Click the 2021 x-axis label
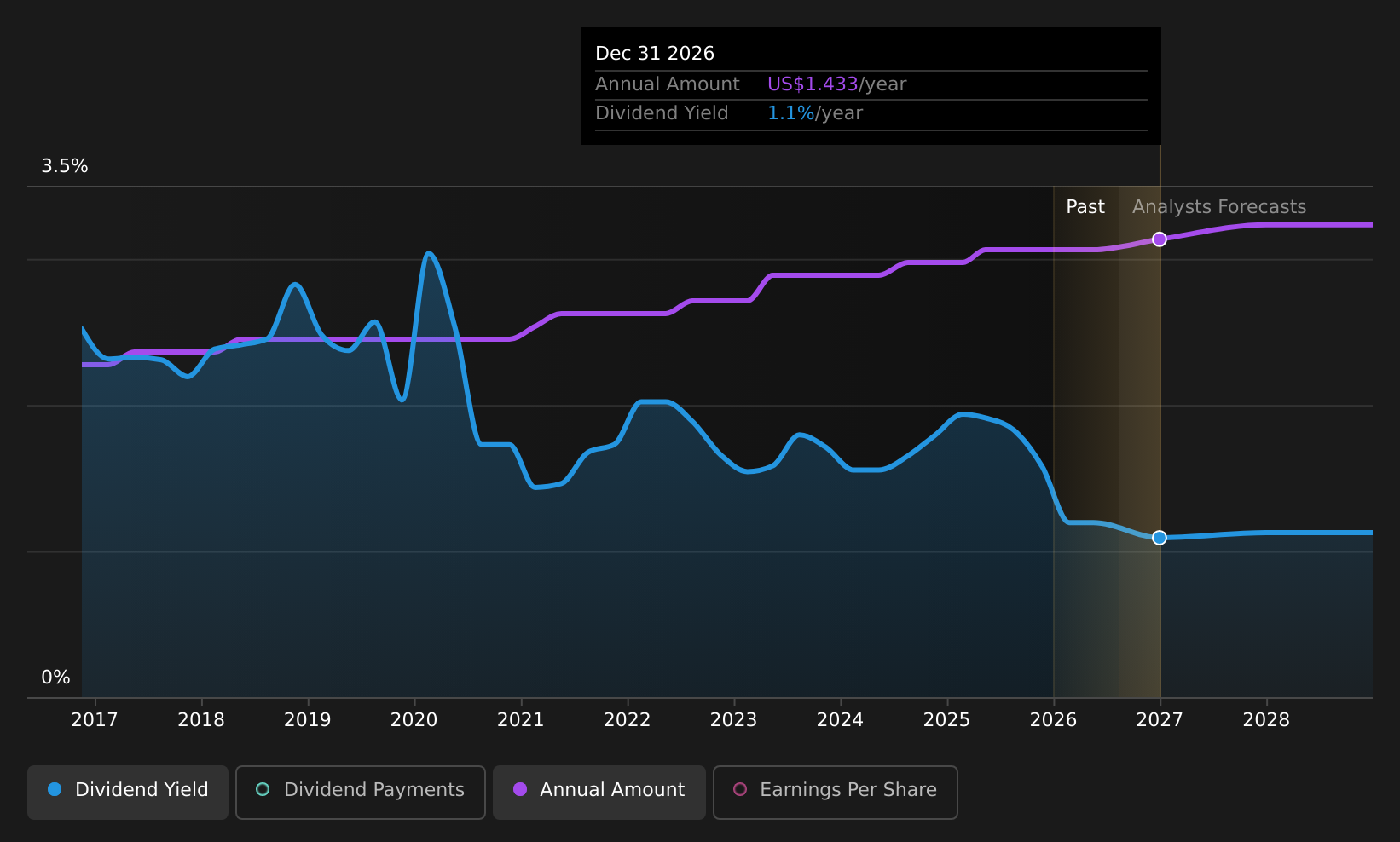Image resolution: width=1400 pixels, height=842 pixels. click(521, 720)
